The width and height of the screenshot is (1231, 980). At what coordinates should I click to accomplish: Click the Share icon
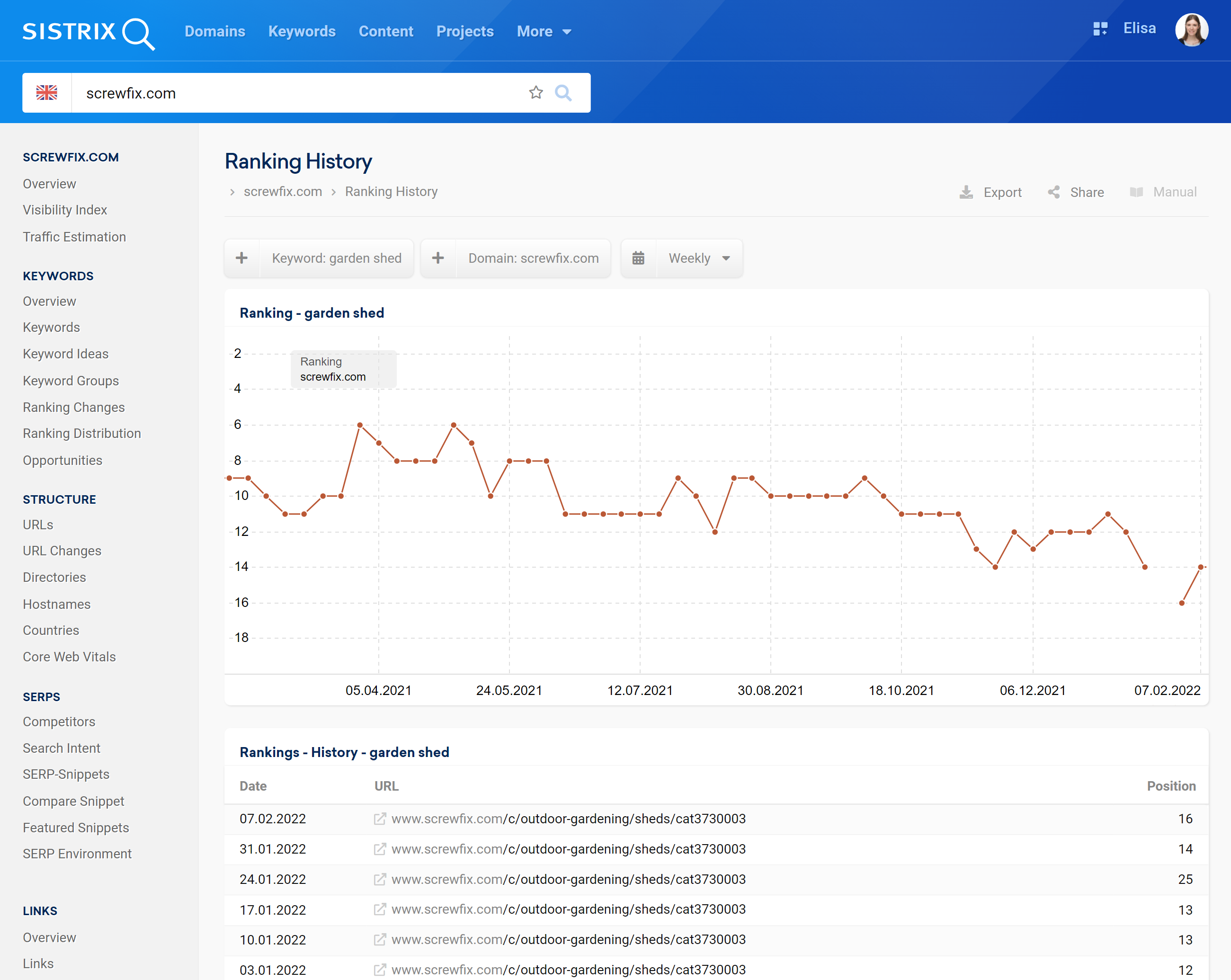1054,192
